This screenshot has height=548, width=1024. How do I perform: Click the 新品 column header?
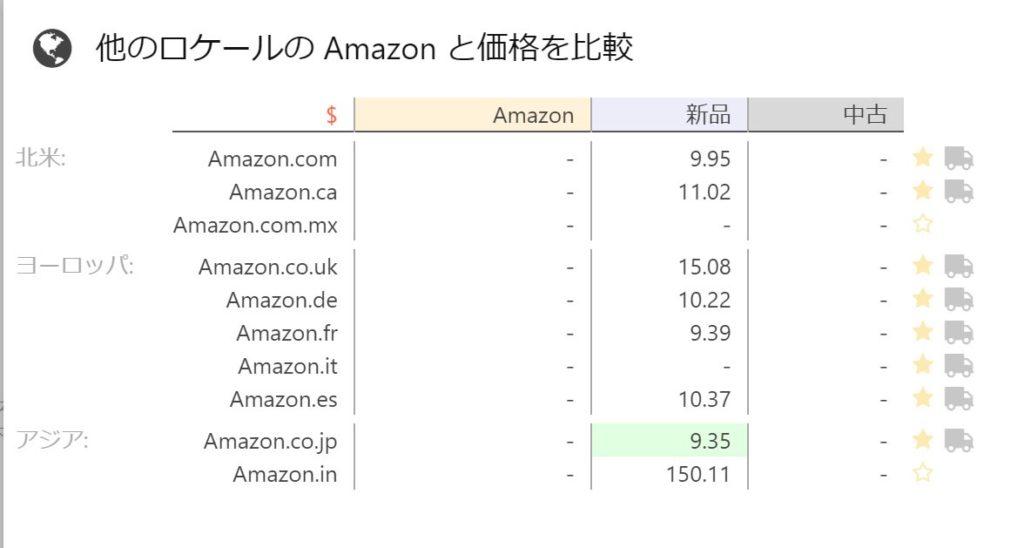(669, 114)
